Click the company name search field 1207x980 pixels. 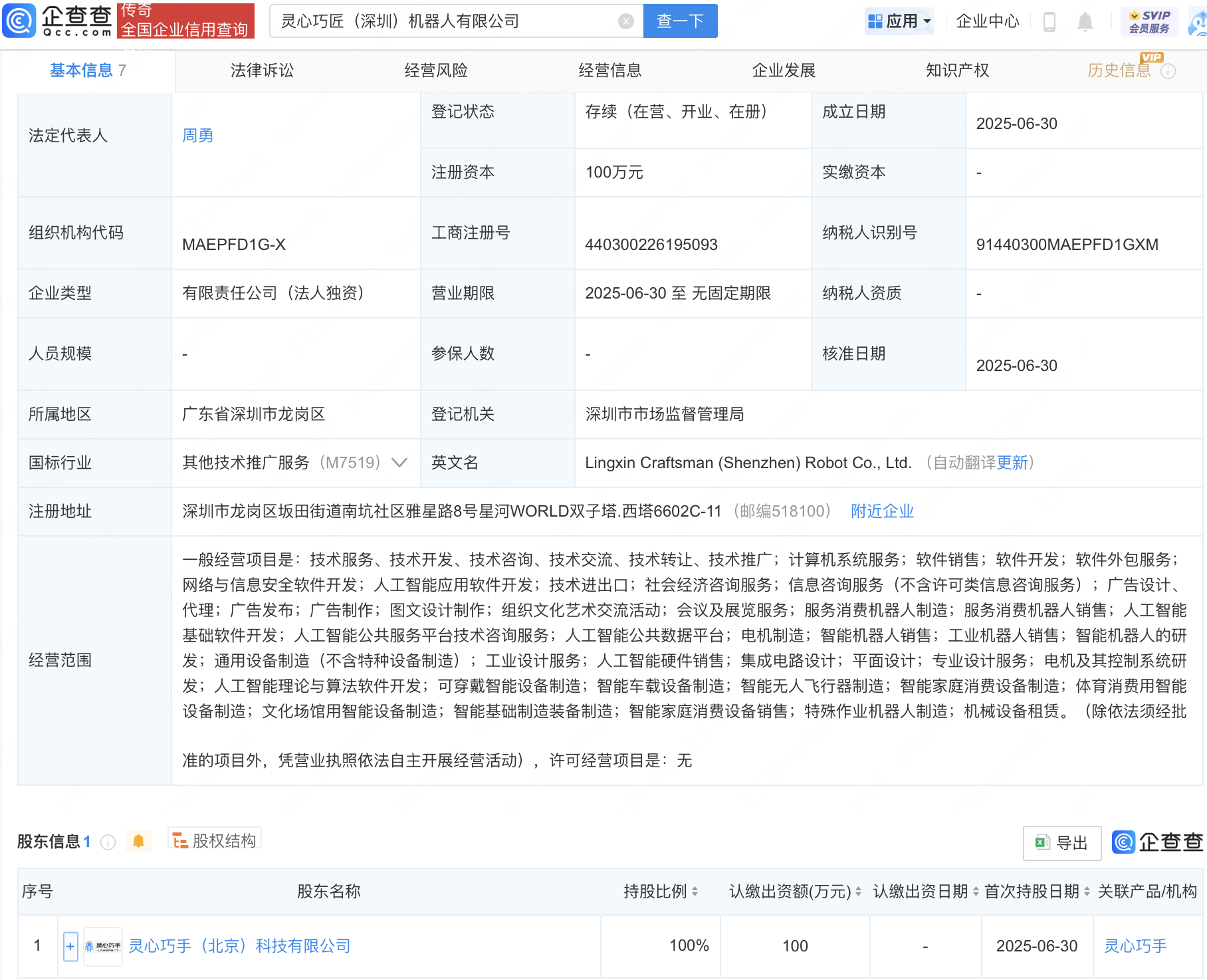pos(445,21)
